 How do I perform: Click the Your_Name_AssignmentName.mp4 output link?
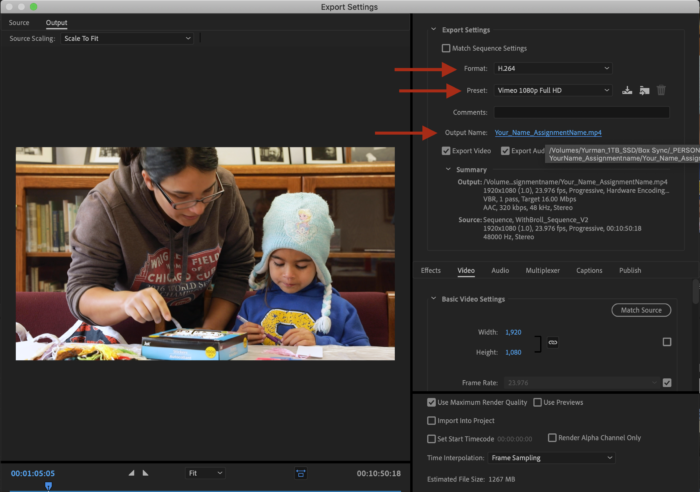point(547,132)
